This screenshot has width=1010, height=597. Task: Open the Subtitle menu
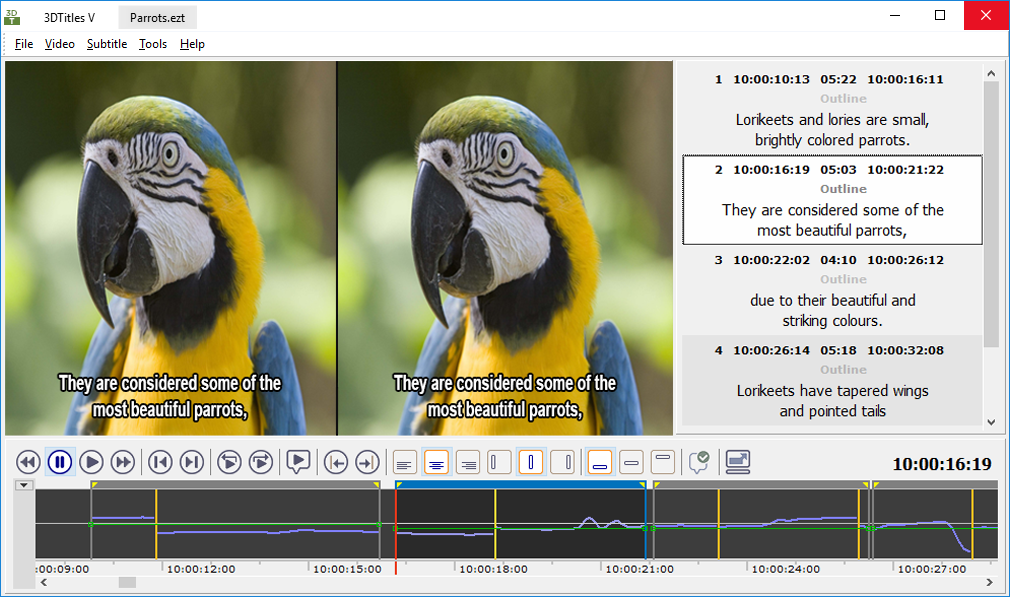[106, 44]
